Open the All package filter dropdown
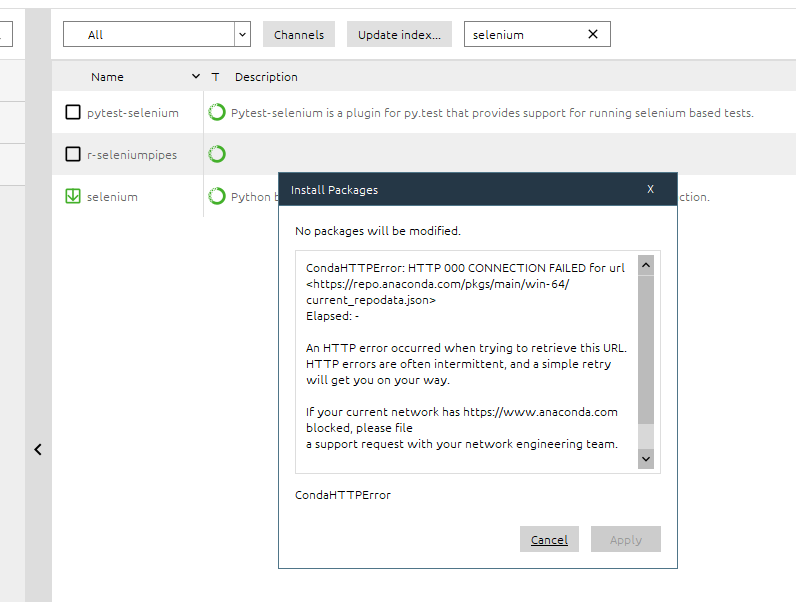 [157, 34]
